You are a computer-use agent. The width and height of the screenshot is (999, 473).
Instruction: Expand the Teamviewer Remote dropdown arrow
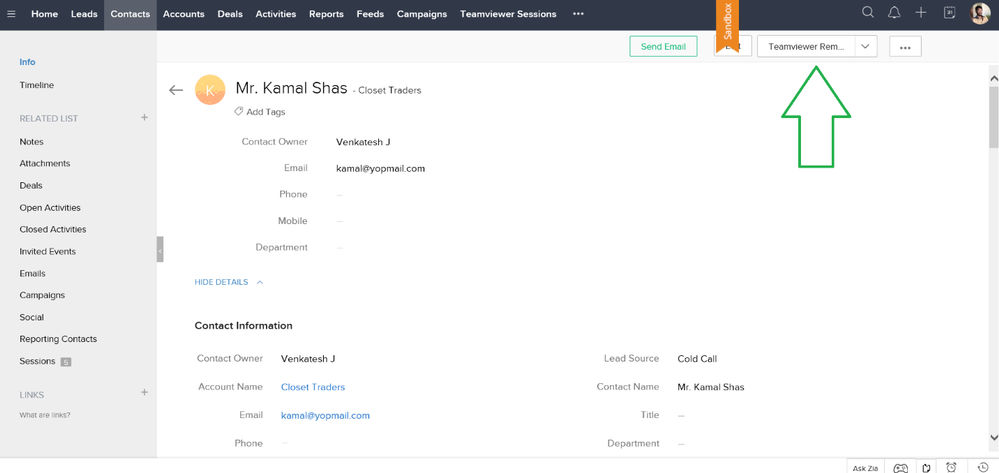point(865,47)
